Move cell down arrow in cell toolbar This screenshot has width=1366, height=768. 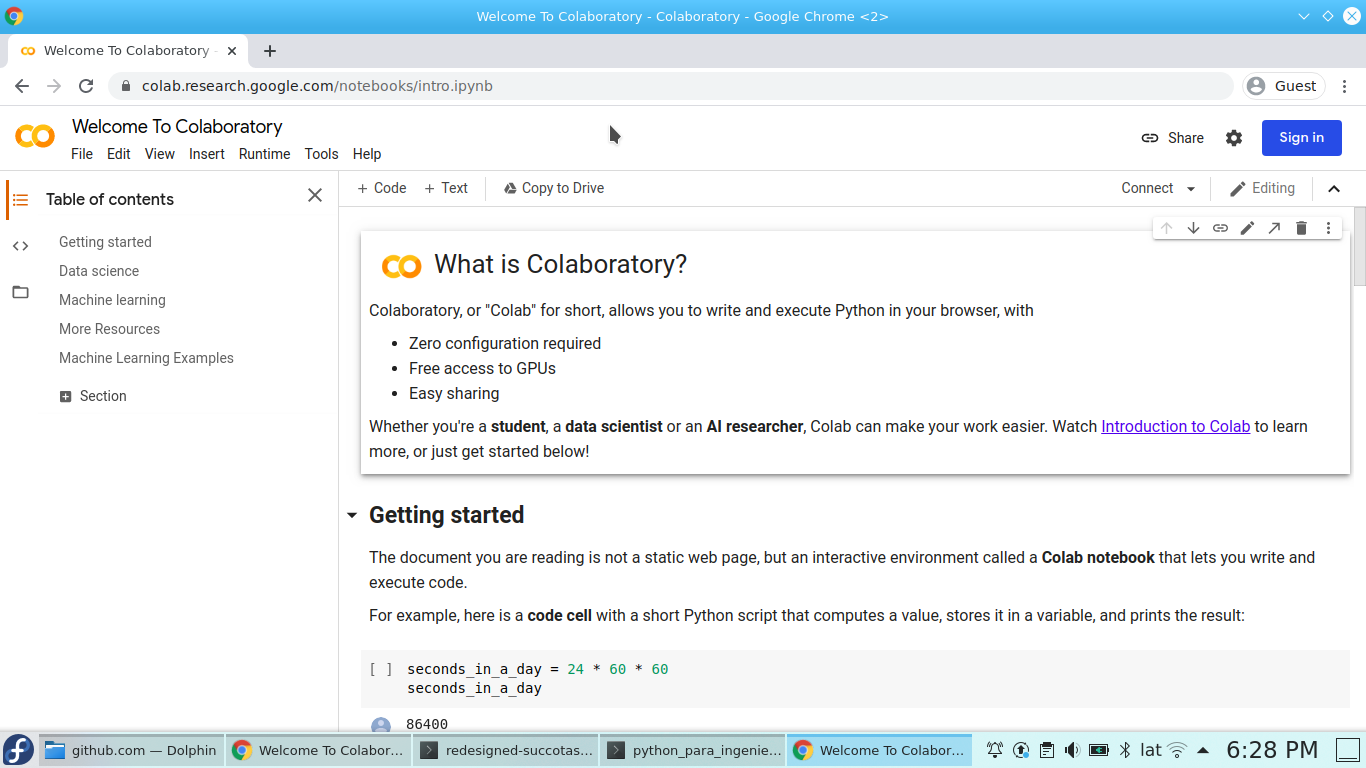[1193, 228]
